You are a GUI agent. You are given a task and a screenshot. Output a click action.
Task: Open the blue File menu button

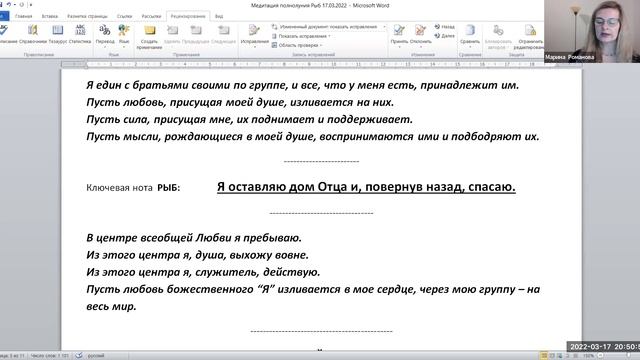pos(4,16)
